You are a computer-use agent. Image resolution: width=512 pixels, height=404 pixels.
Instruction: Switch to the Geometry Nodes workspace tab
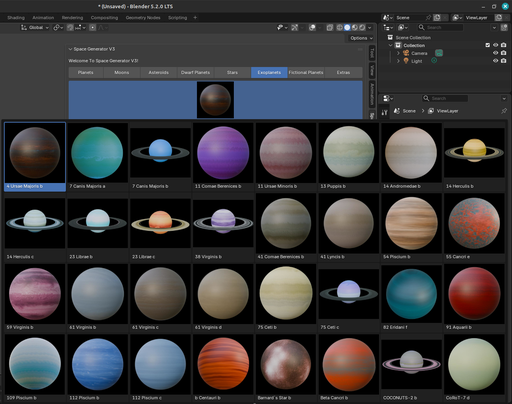(143, 18)
